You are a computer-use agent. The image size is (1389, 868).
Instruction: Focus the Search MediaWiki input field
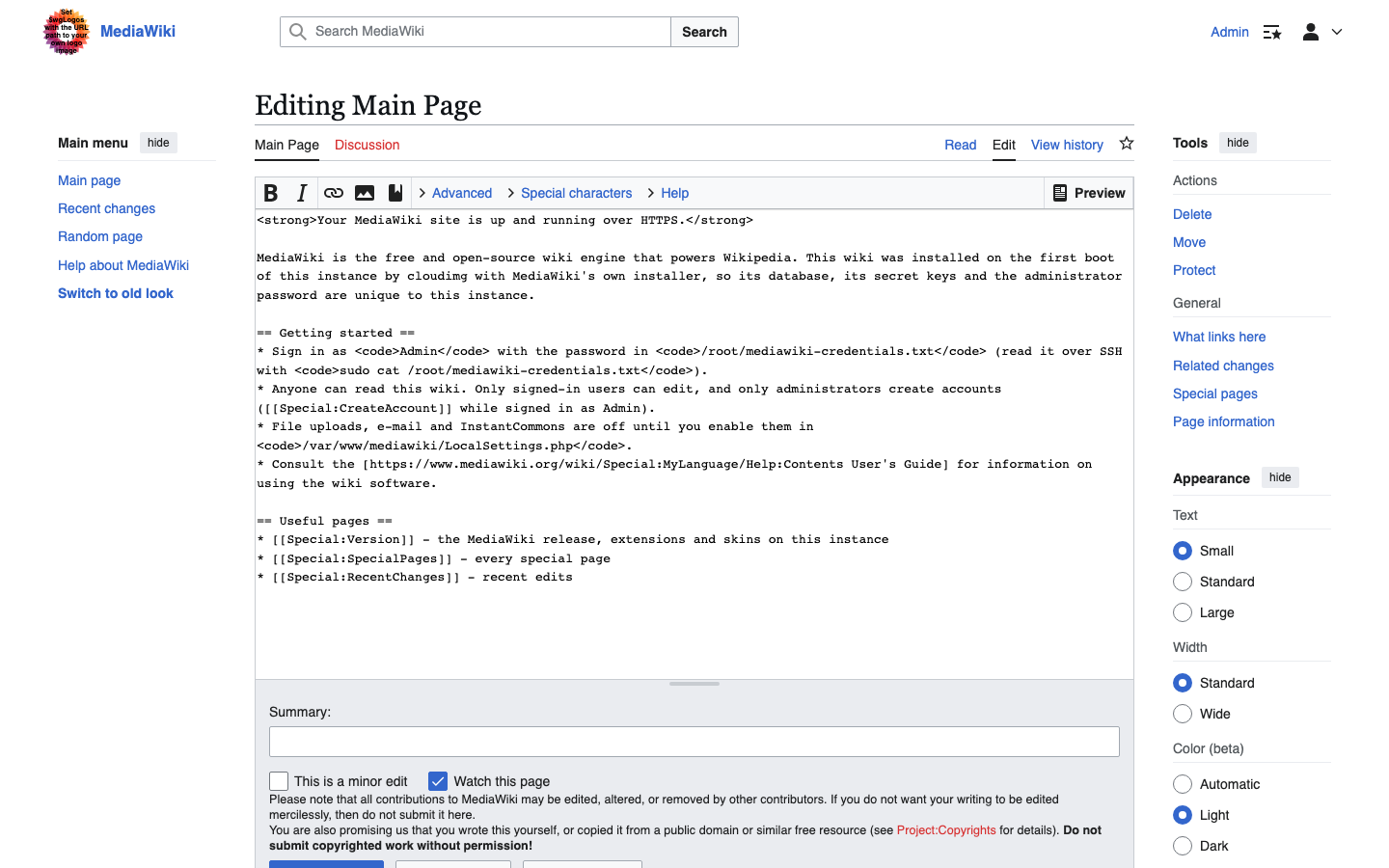476,32
